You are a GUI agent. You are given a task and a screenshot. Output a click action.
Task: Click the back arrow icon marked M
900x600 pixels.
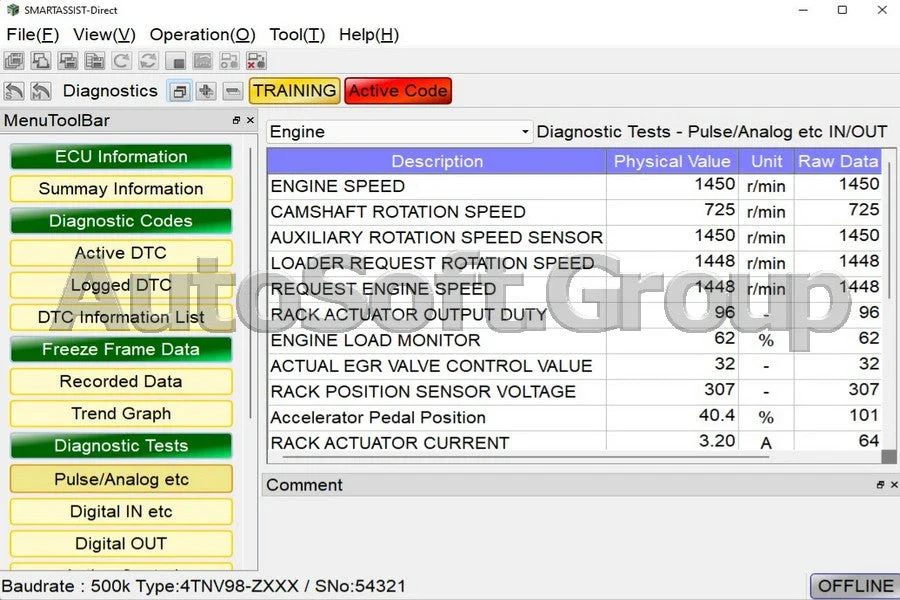pos(41,91)
